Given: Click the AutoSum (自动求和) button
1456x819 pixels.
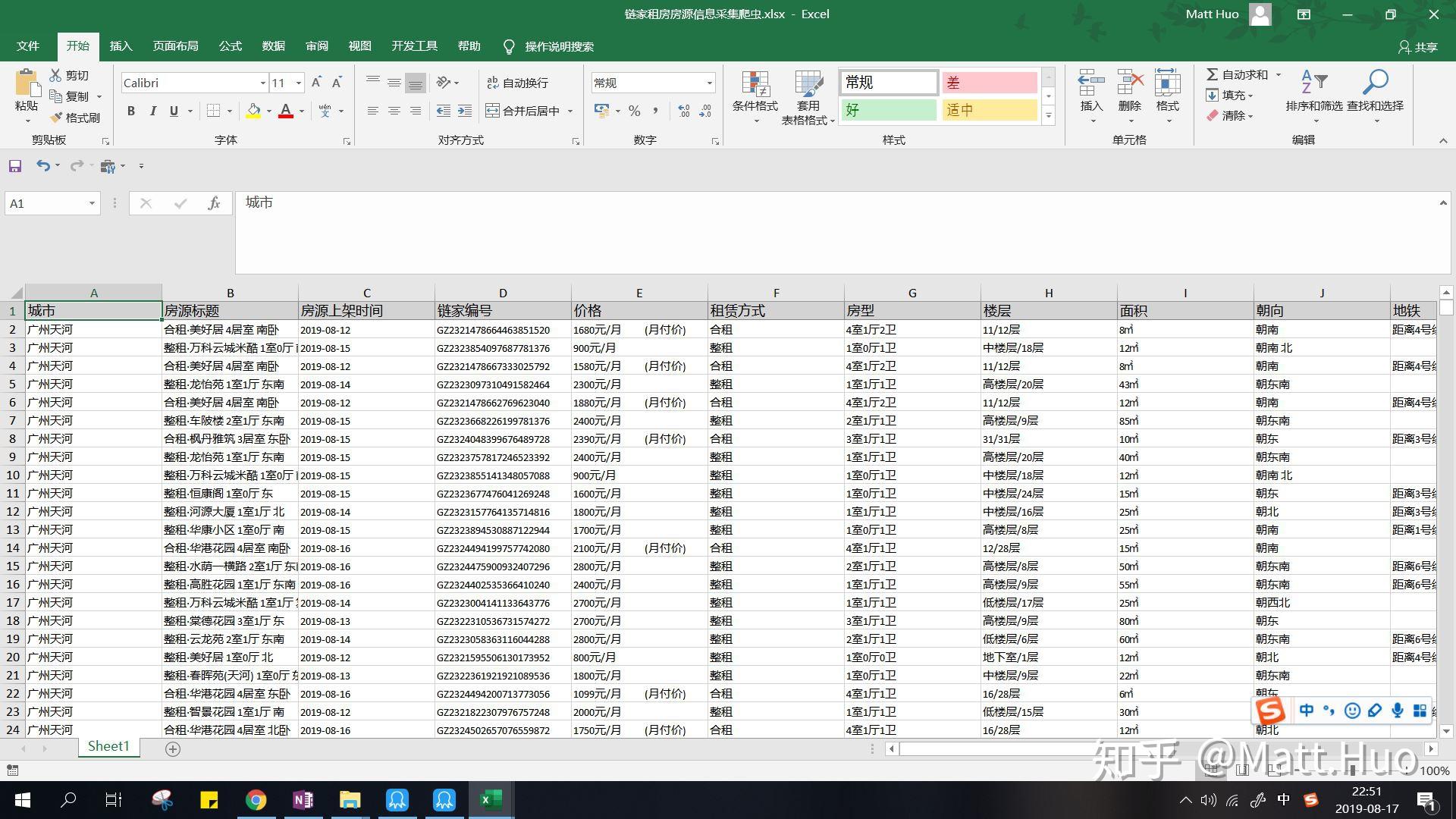Looking at the screenshot, I should [1237, 74].
